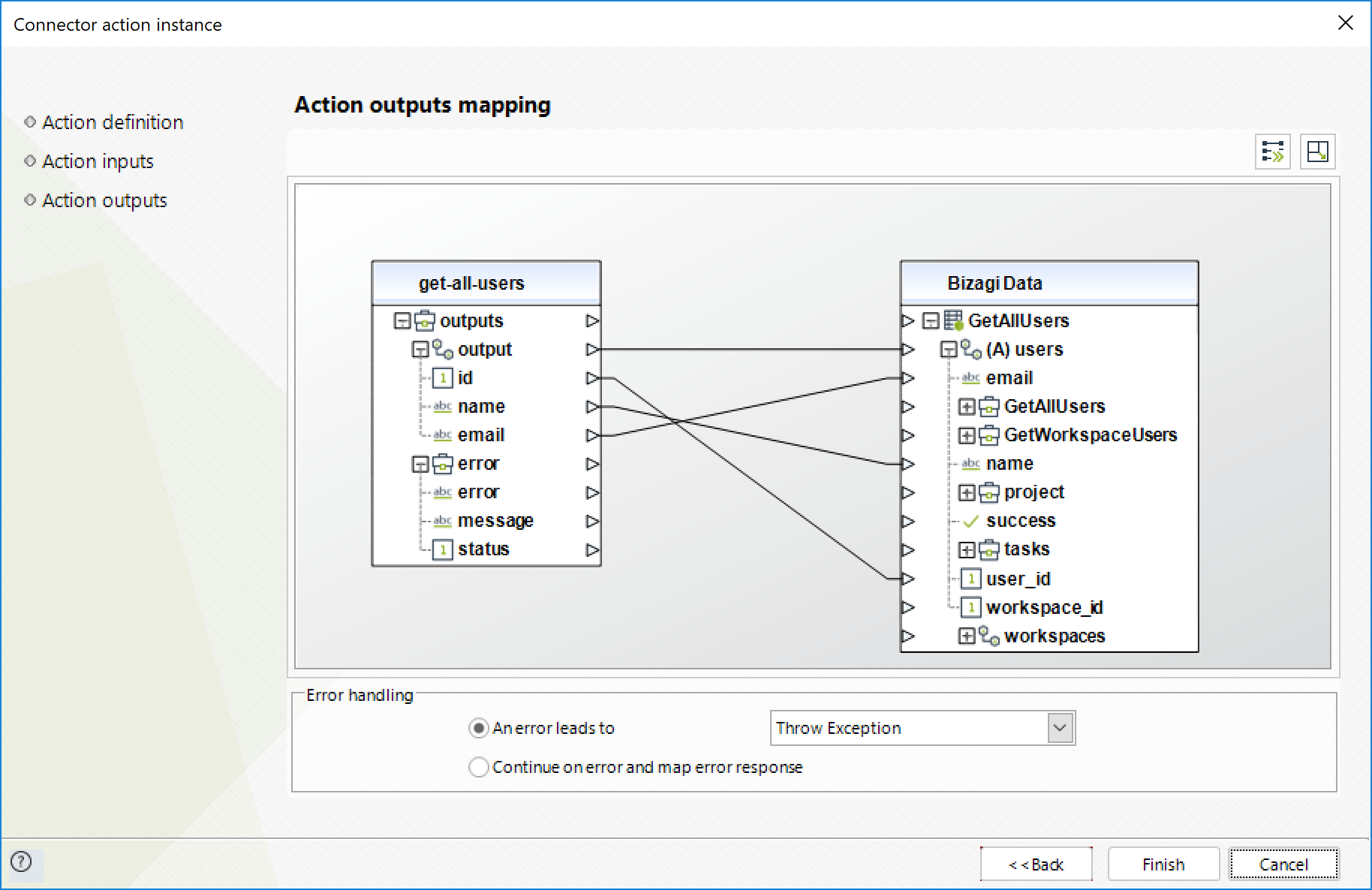This screenshot has width=1372, height=890.
Task: Click the id number type icon
Action: pos(443,378)
